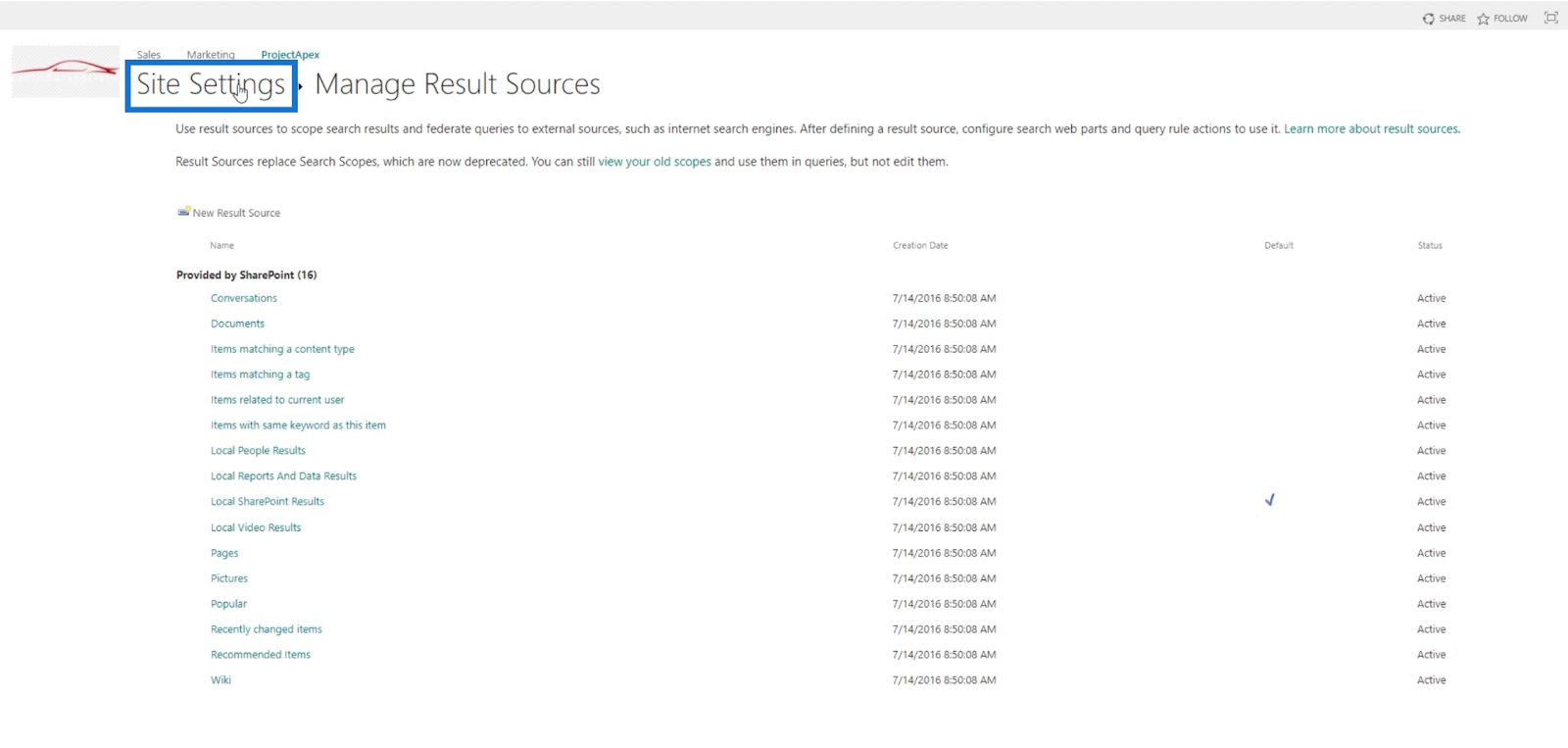Image resolution: width=1568 pixels, height=748 pixels.
Task: Click the Creation Date column header
Action: (x=920, y=245)
